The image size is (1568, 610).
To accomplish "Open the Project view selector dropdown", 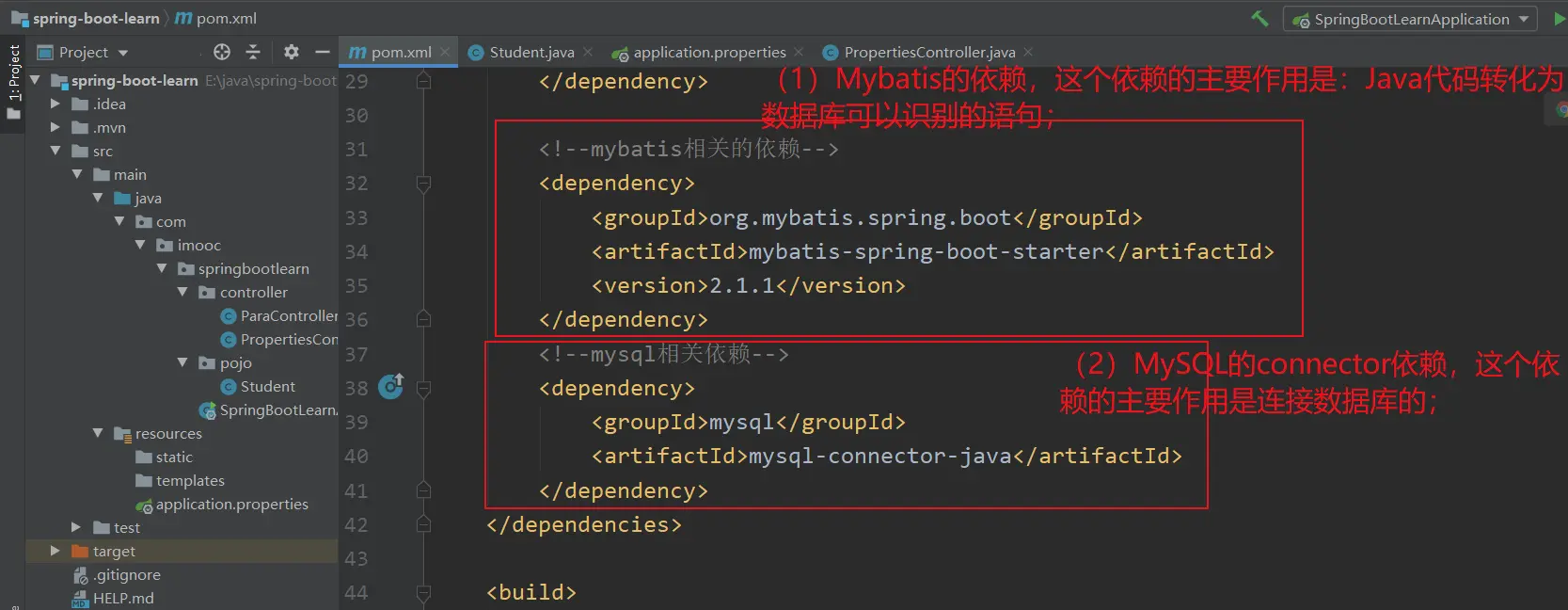I will (83, 52).
